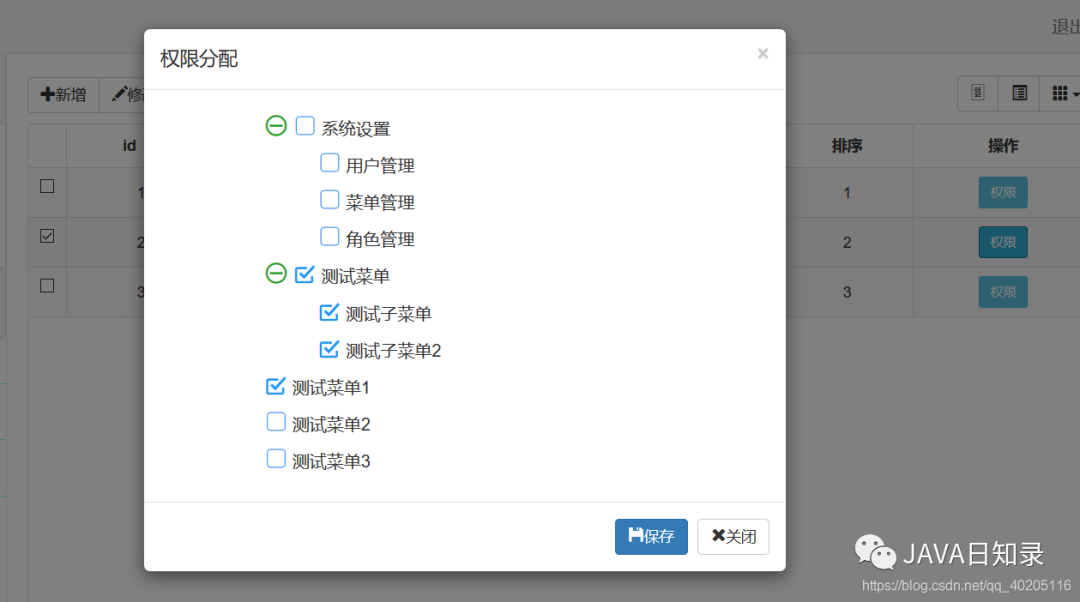This screenshot has height=602, width=1080.
Task: Select the 用户管理 tree label
Action: [380, 166]
